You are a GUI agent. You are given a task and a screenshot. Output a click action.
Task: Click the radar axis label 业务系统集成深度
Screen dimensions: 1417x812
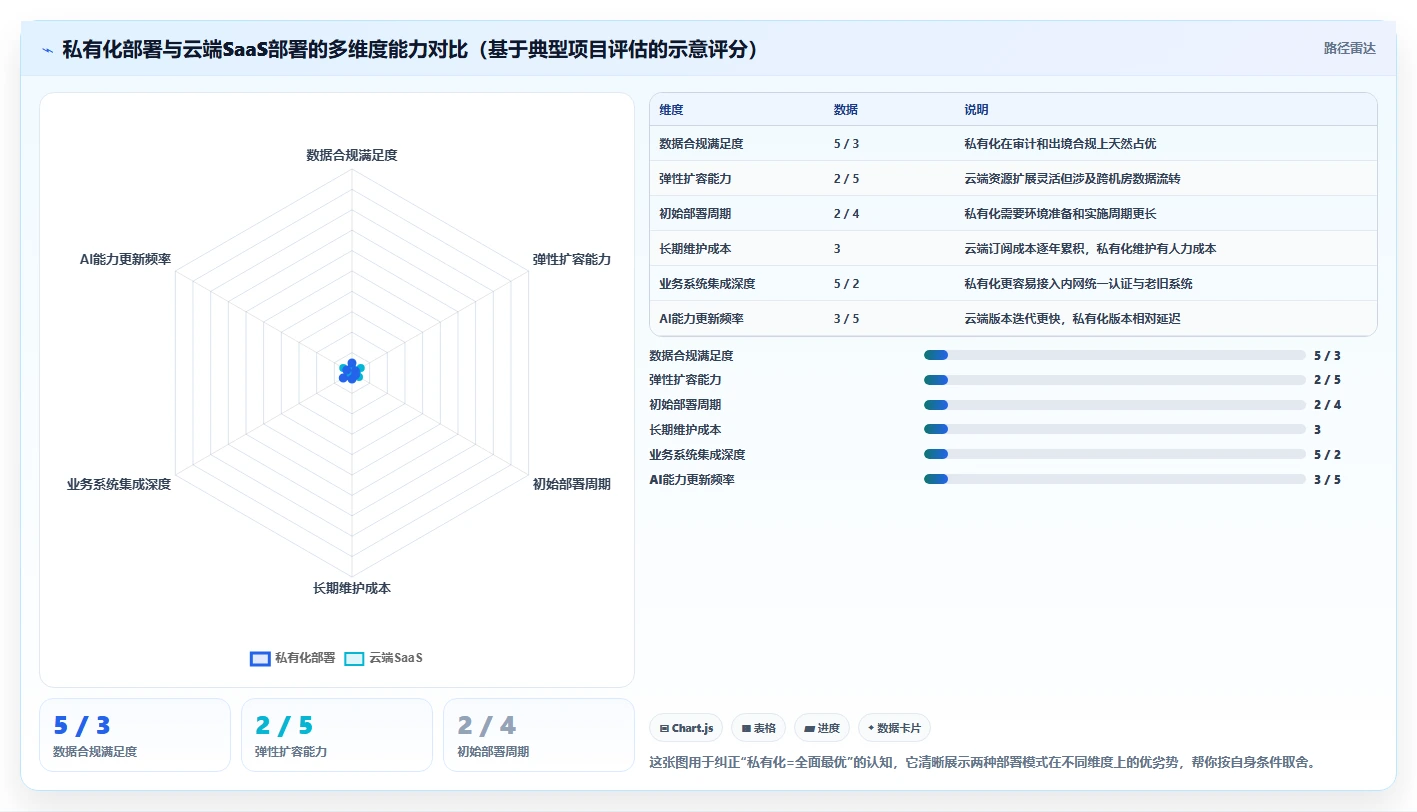pos(119,484)
